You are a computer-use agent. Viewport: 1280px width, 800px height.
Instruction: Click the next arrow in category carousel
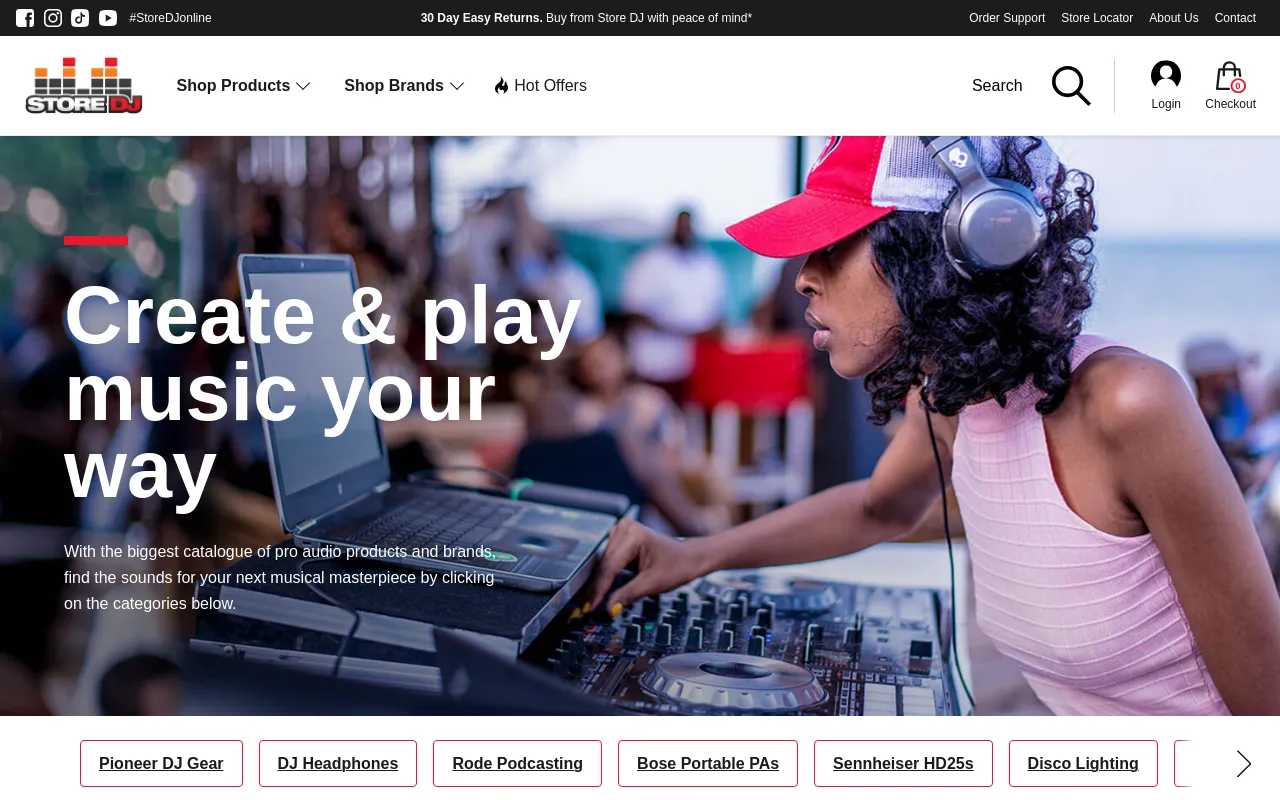click(x=1243, y=764)
